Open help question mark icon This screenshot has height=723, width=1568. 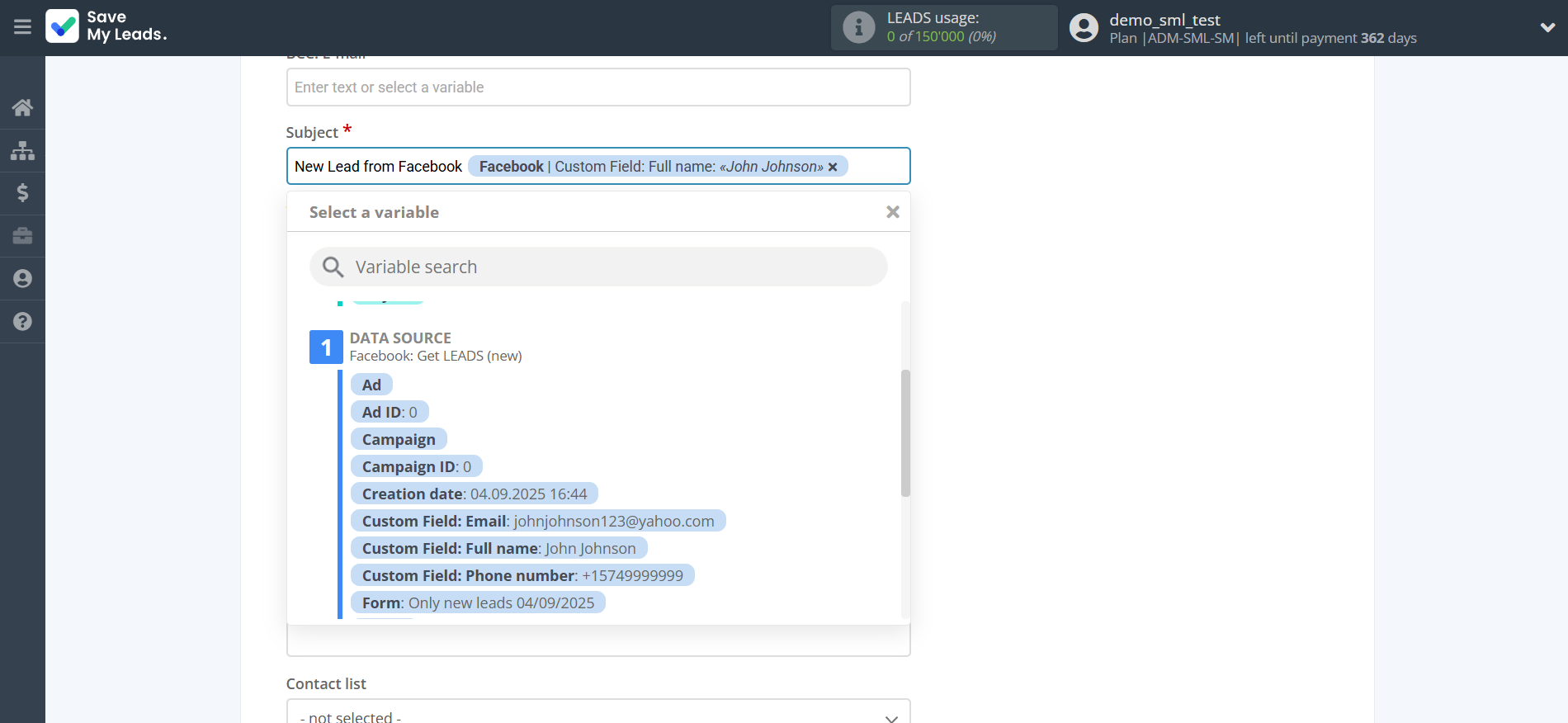coord(22,322)
